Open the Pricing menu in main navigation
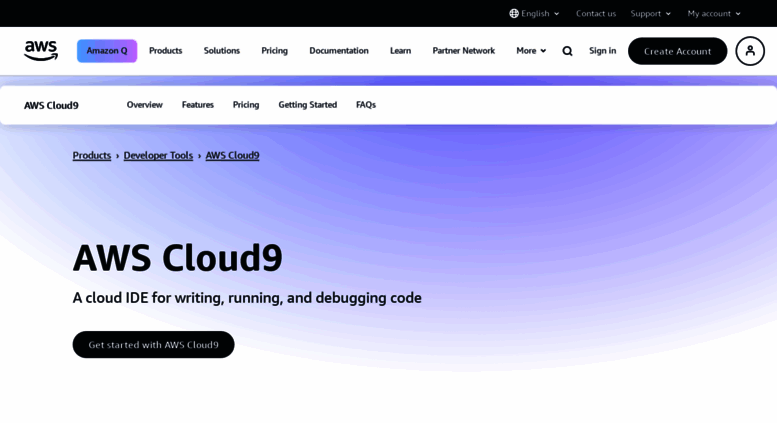Viewport: 777px width, 423px height. 275,51
